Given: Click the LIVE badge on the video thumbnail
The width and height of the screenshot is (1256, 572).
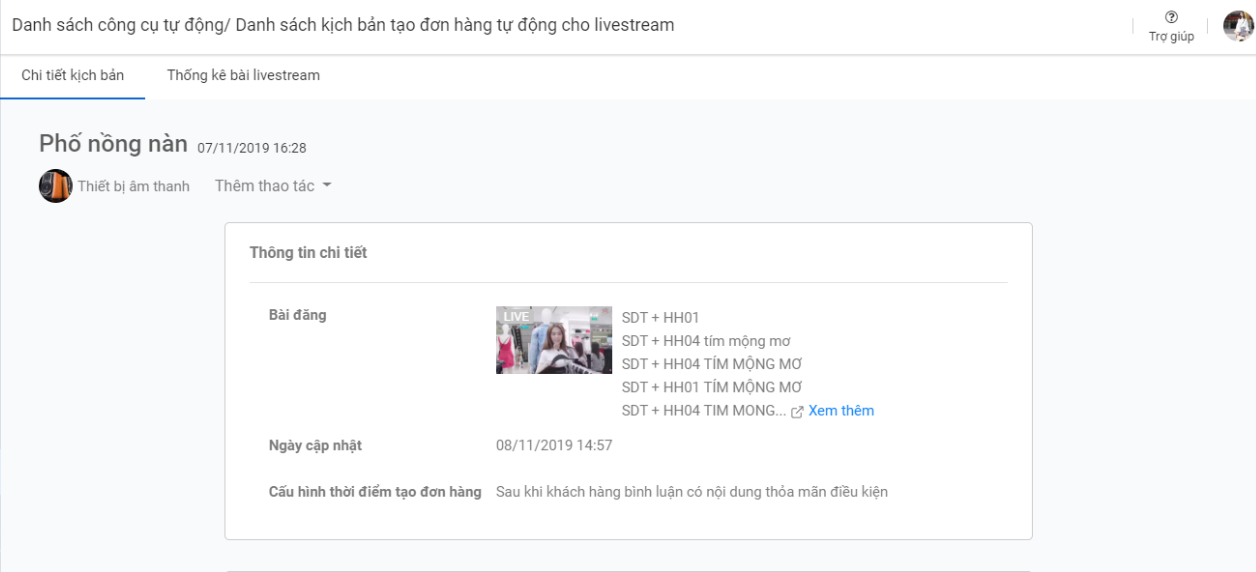Looking at the screenshot, I should tap(516, 316).
